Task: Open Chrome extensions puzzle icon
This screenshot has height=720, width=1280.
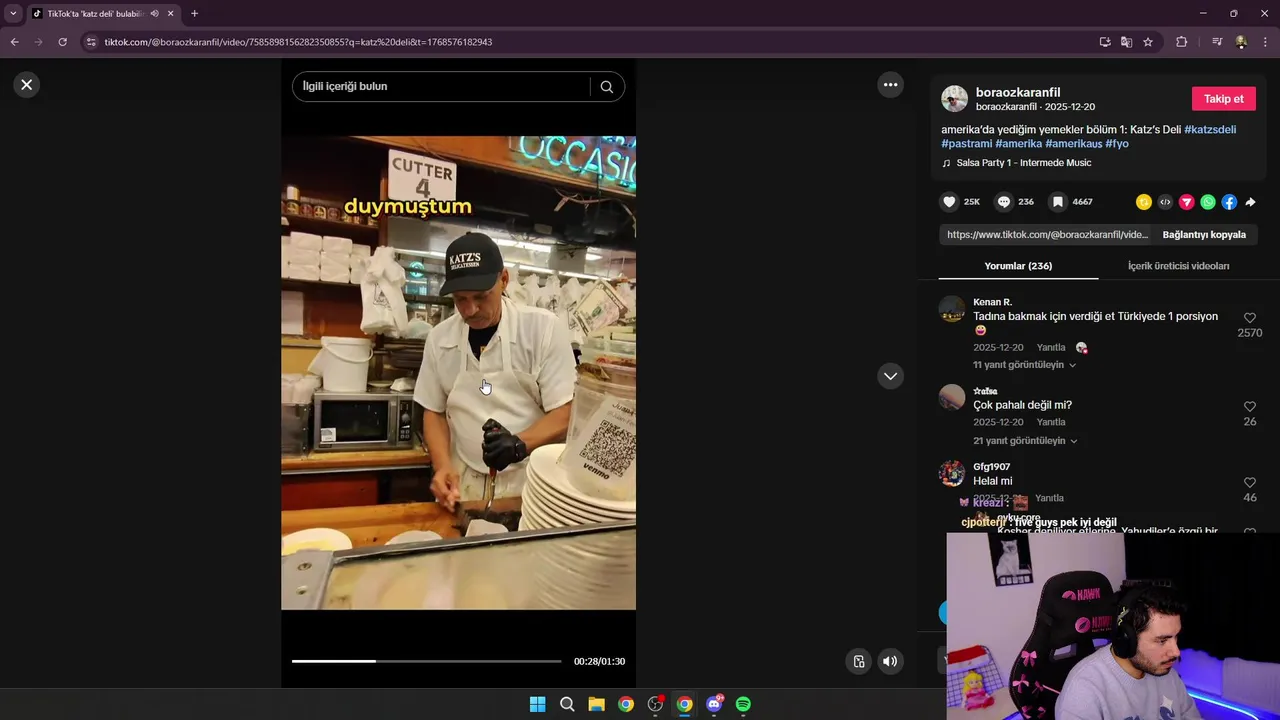Action: (1181, 42)
